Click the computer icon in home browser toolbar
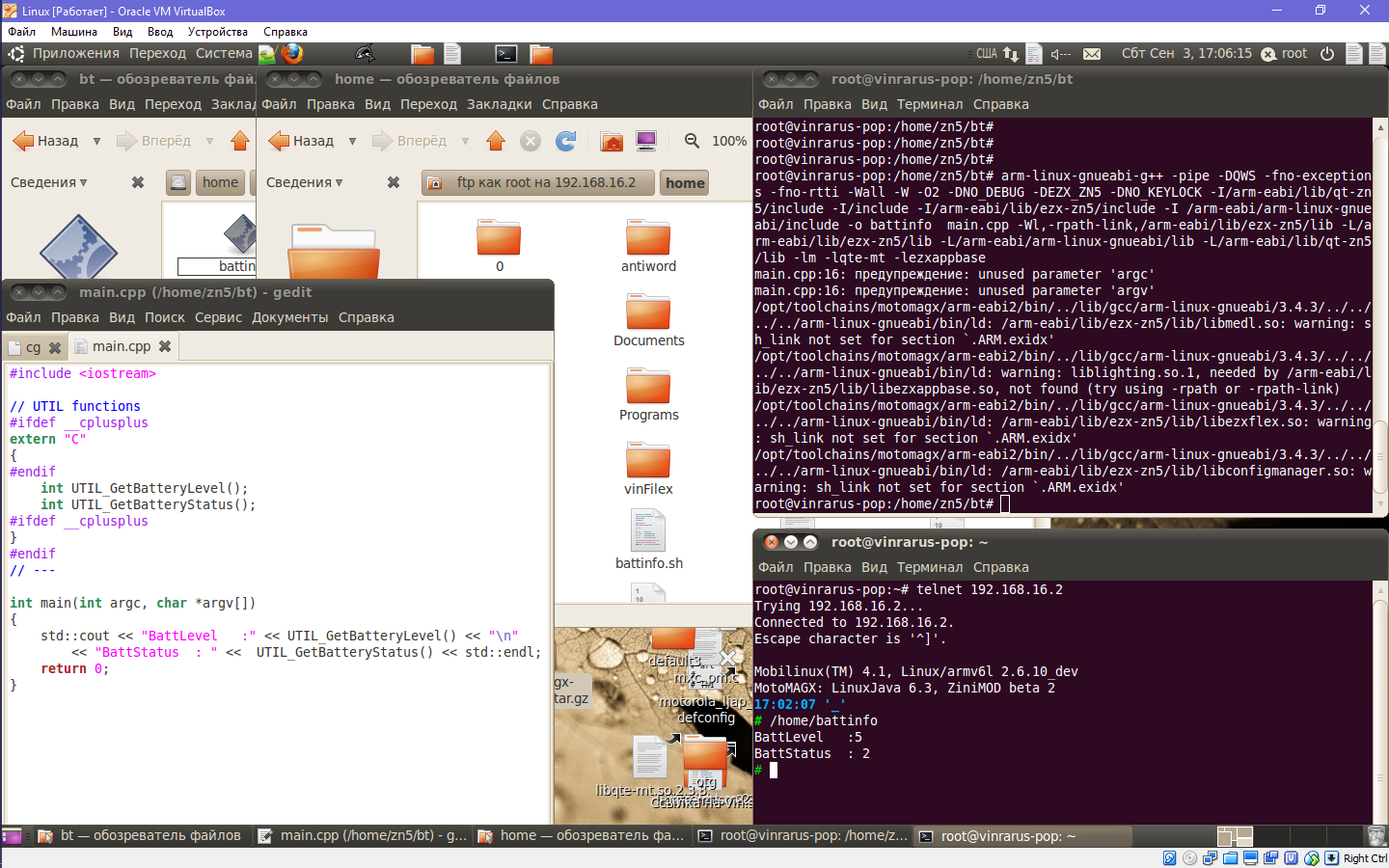 point(646,141)
